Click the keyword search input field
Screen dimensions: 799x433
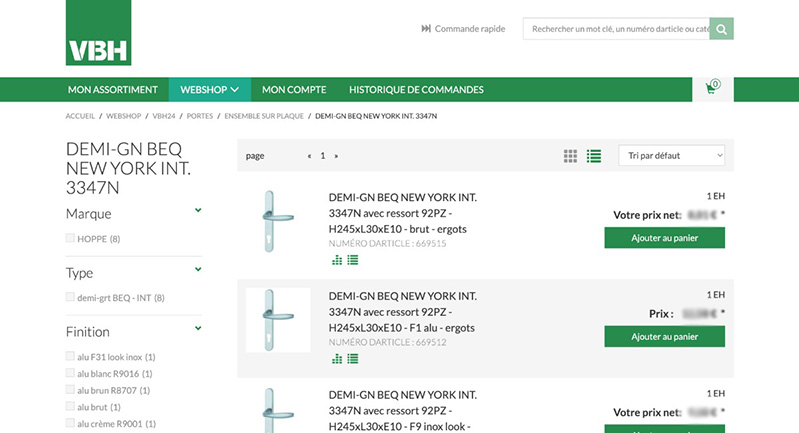[616, 29]
